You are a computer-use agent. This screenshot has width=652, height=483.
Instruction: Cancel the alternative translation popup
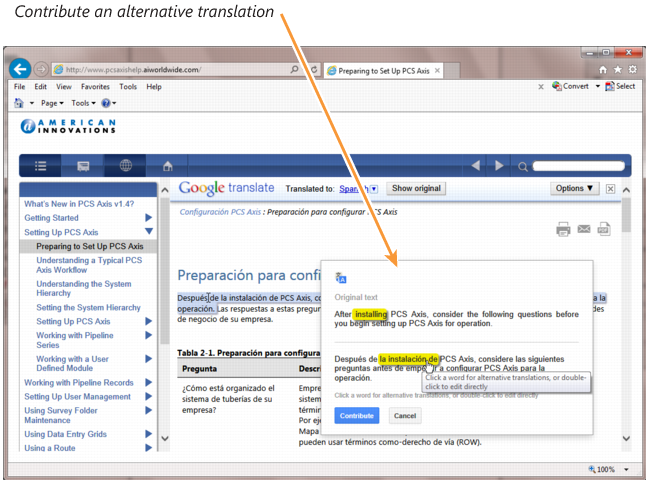click(404, 415)
